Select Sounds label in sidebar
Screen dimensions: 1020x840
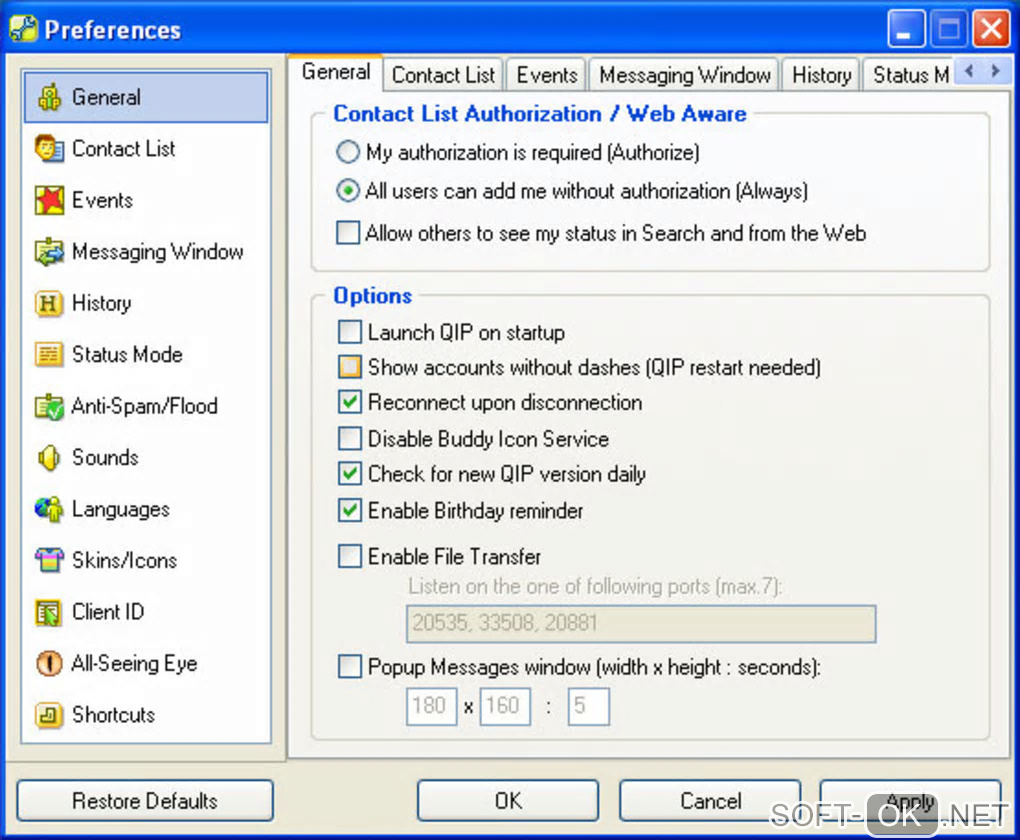tap(105, 457)
